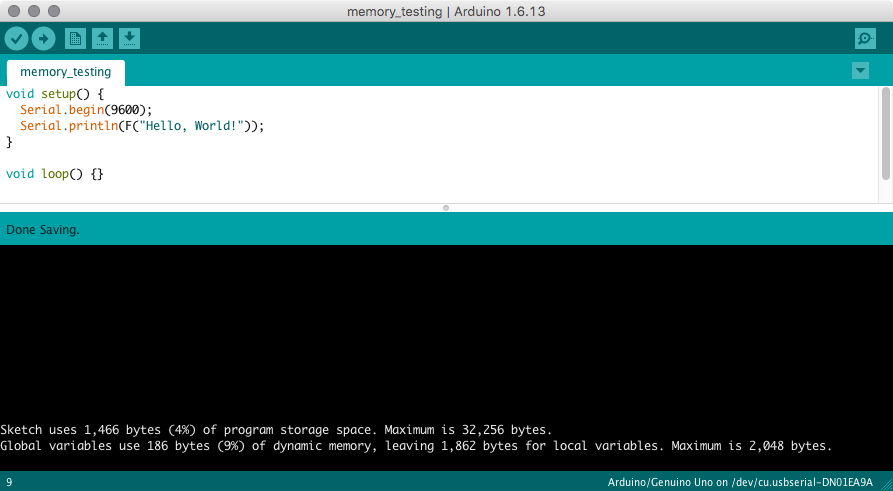Image resolution: width=893 pixels, height=491 pixels.
Task: Open a sketch with the up-arrow icon
Action: pyautogui.click(x=102, y=39)
